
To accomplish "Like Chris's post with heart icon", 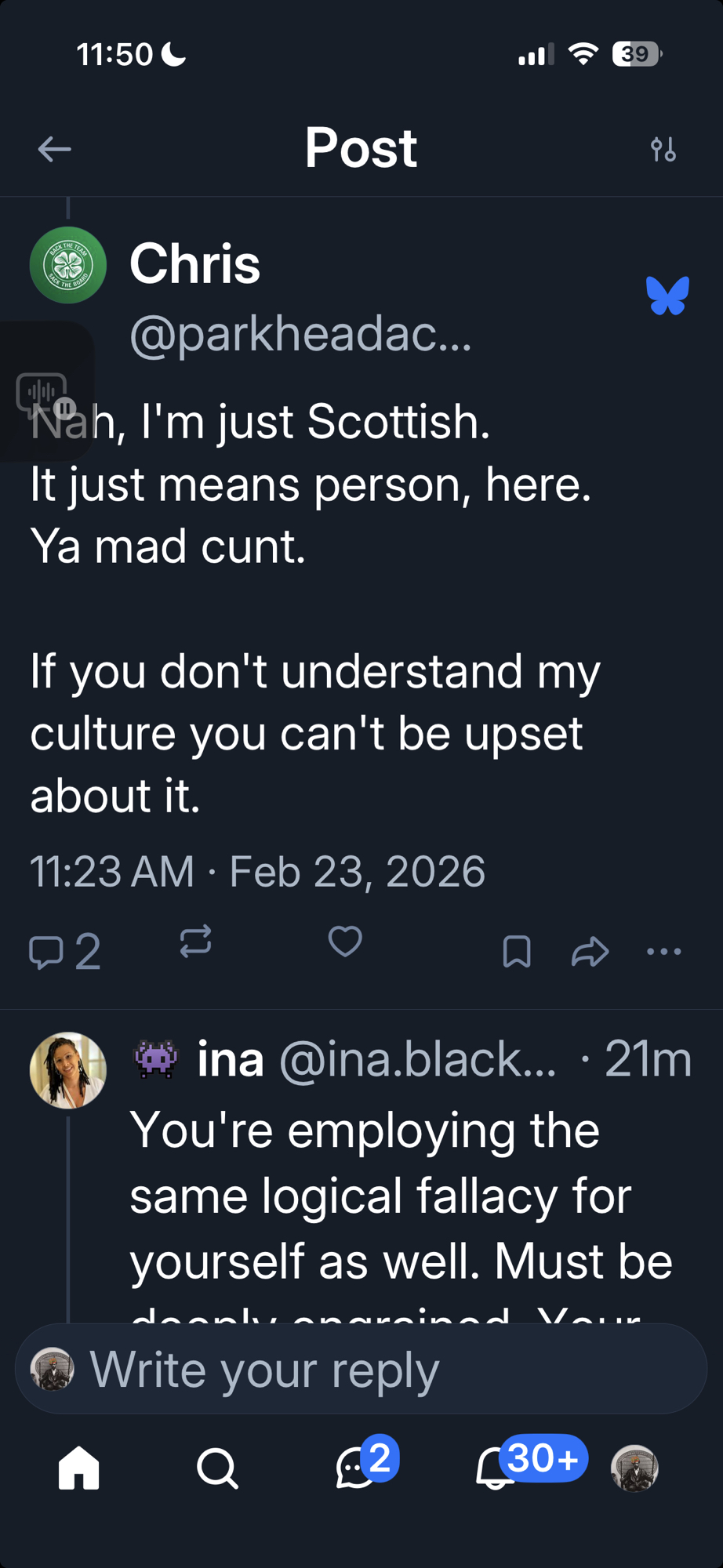I will 345,942.
